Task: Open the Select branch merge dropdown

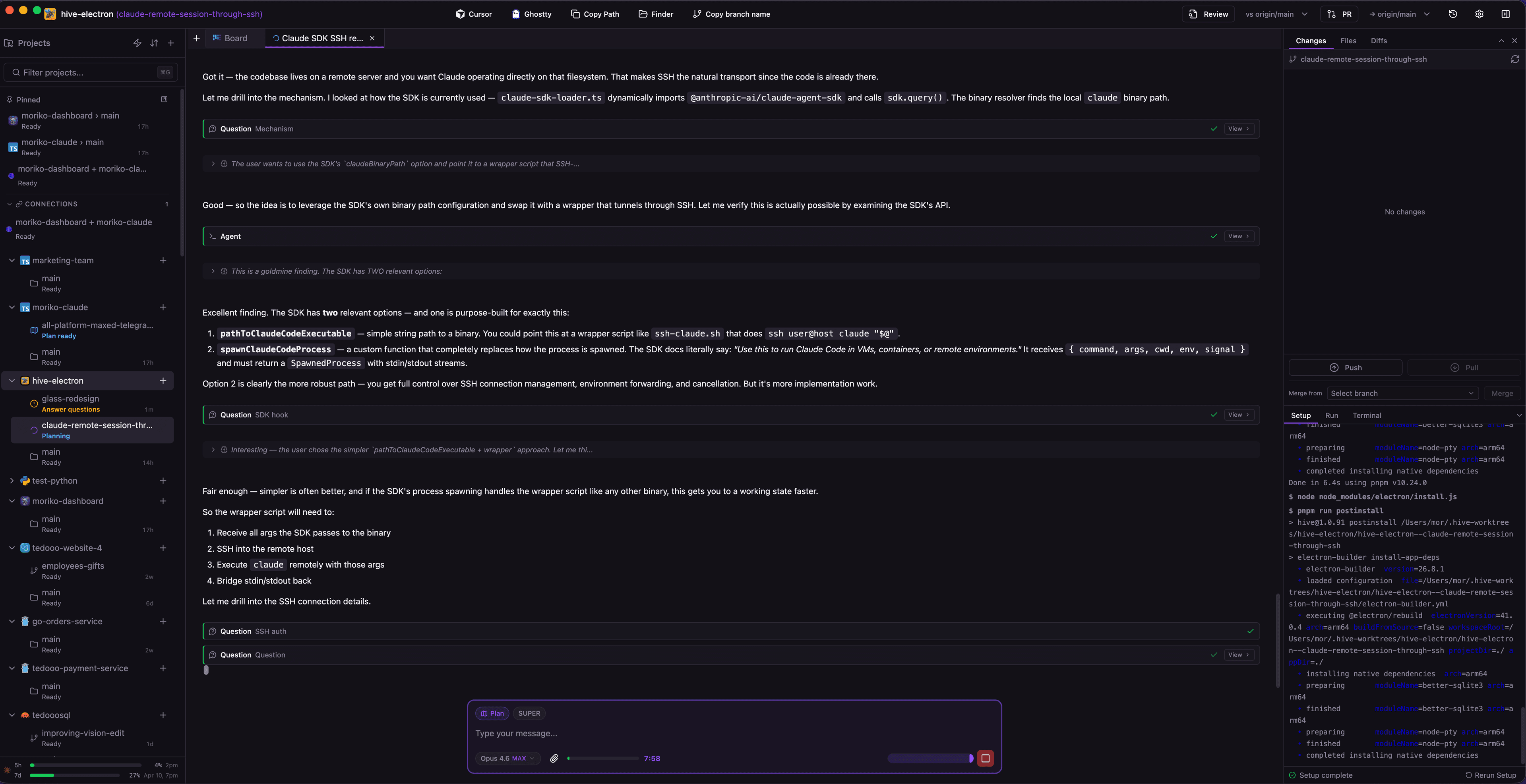Action: pos(1402,393)
